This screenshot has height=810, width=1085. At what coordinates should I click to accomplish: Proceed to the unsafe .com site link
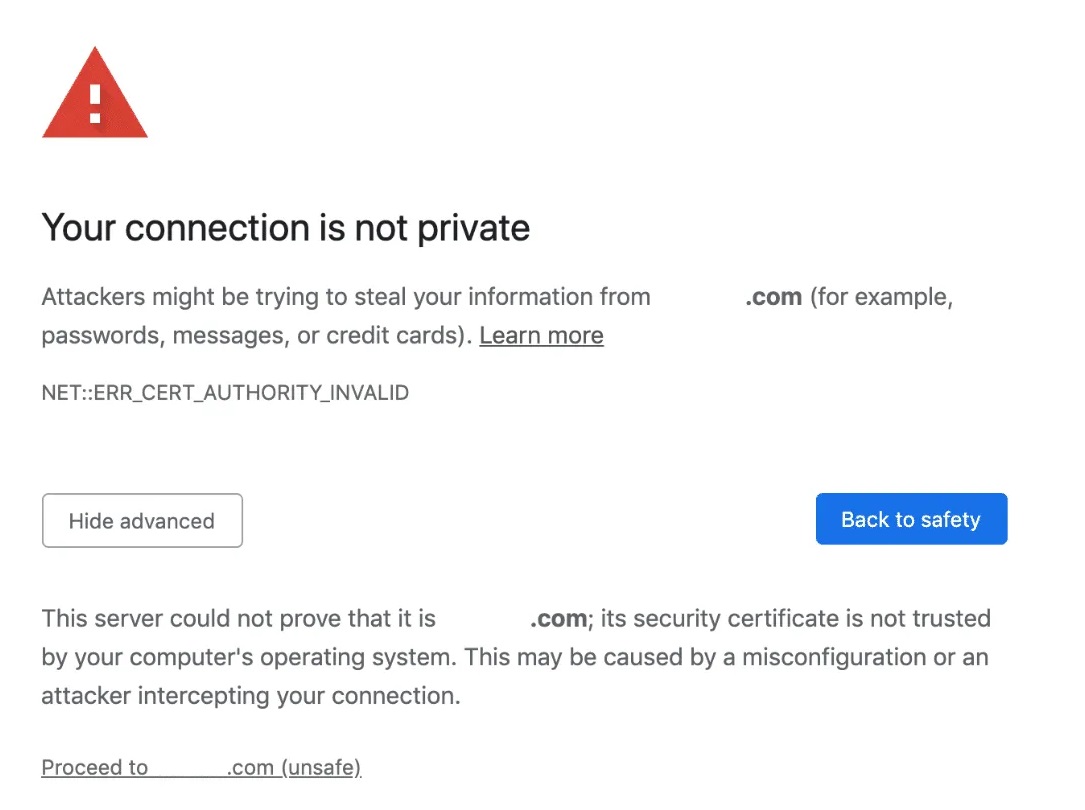point(200,768)
